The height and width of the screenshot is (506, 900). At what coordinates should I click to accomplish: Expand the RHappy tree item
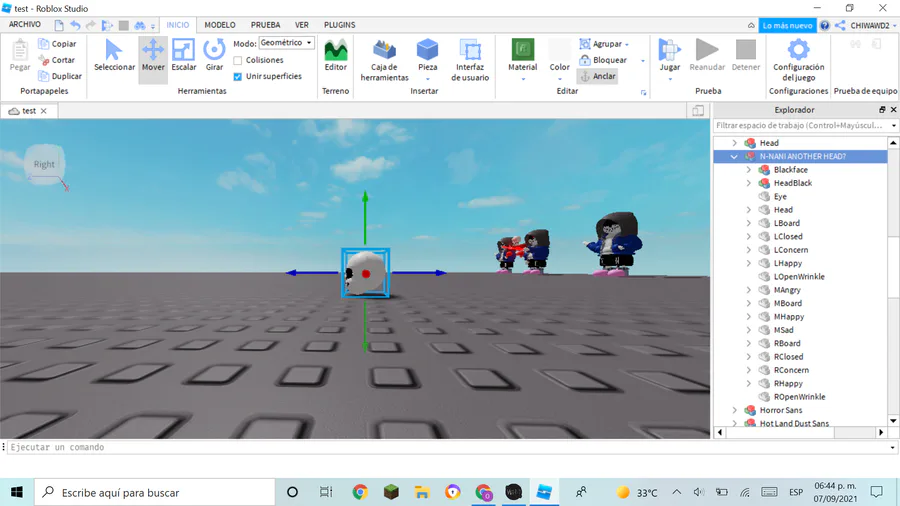[748, 383]
